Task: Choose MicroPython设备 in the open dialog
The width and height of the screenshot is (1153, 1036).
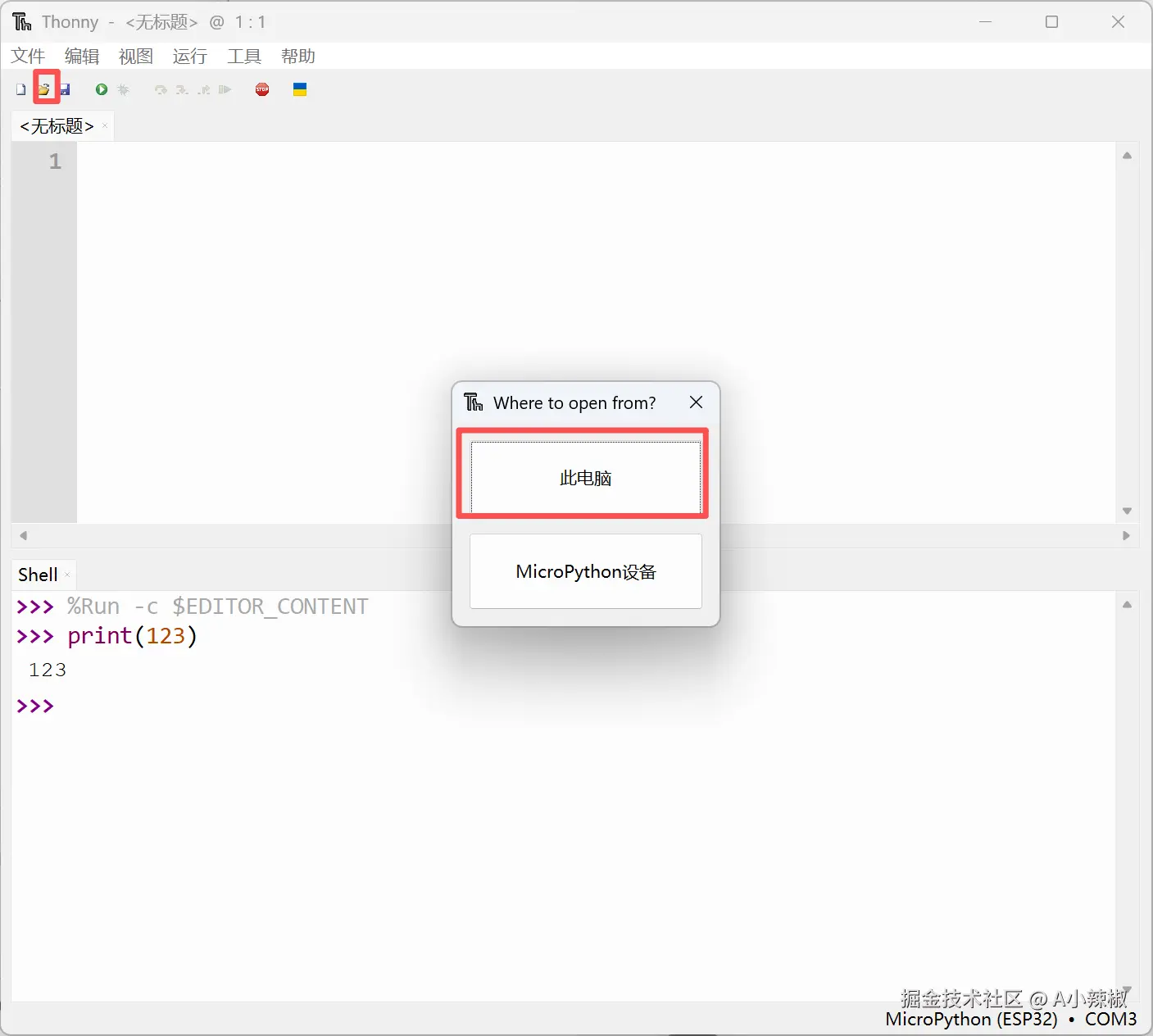Action: (x=586, y=571)
